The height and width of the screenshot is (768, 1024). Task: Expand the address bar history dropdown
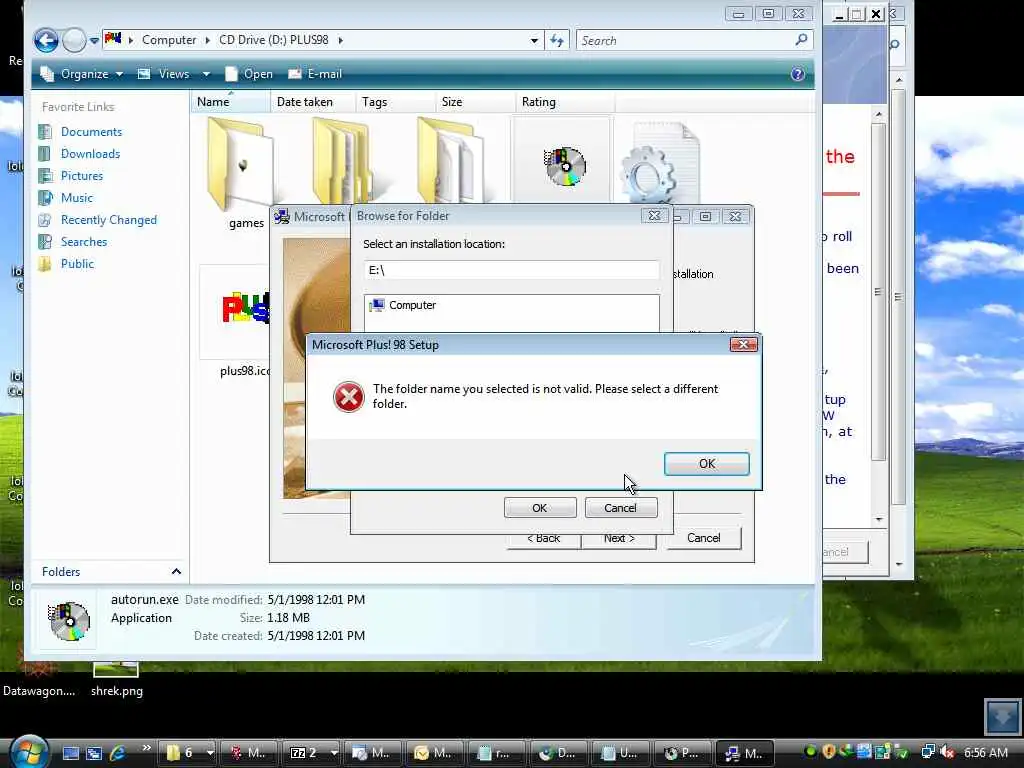pyautogui.click(x=534, y=40)
